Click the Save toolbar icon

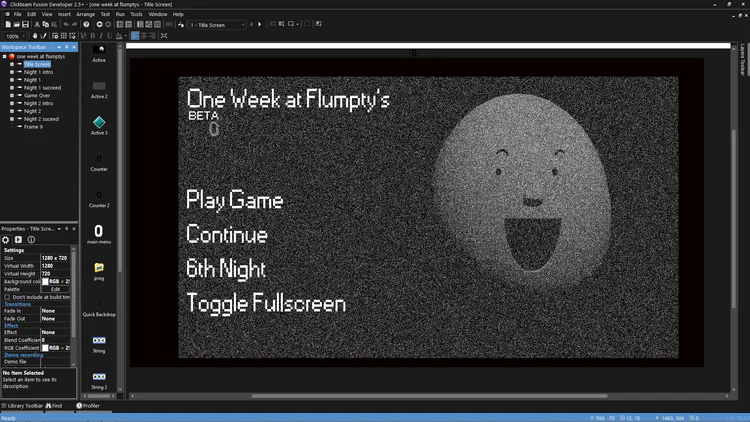coord(25,24)
